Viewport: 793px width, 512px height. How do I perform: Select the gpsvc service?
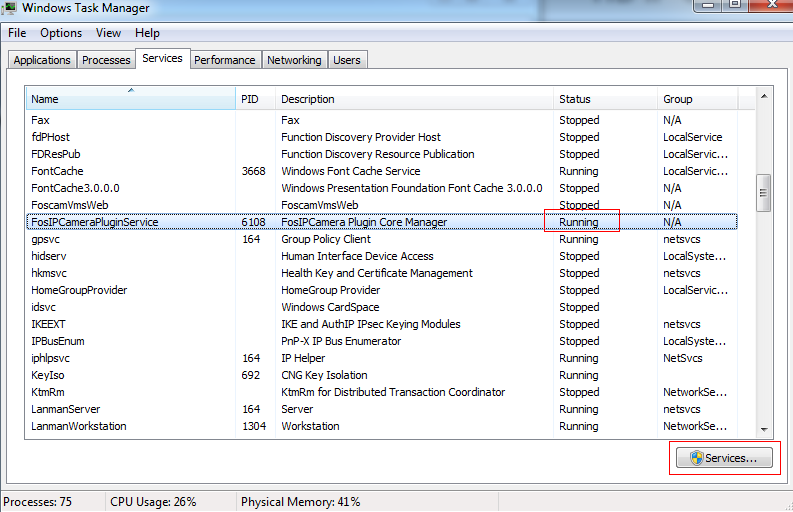46,239
